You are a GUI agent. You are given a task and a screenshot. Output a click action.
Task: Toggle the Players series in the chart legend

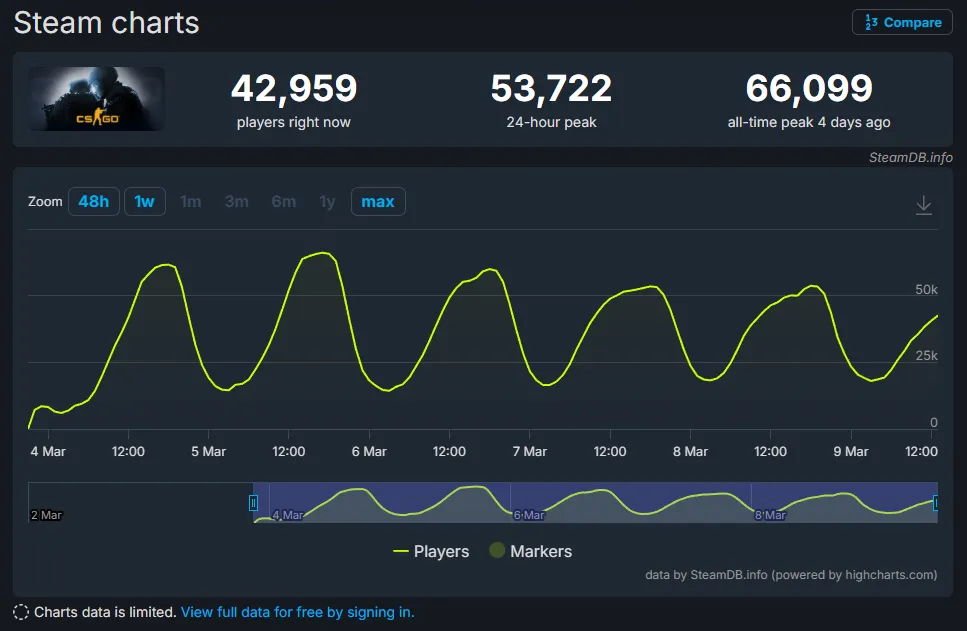click(431, 551)
